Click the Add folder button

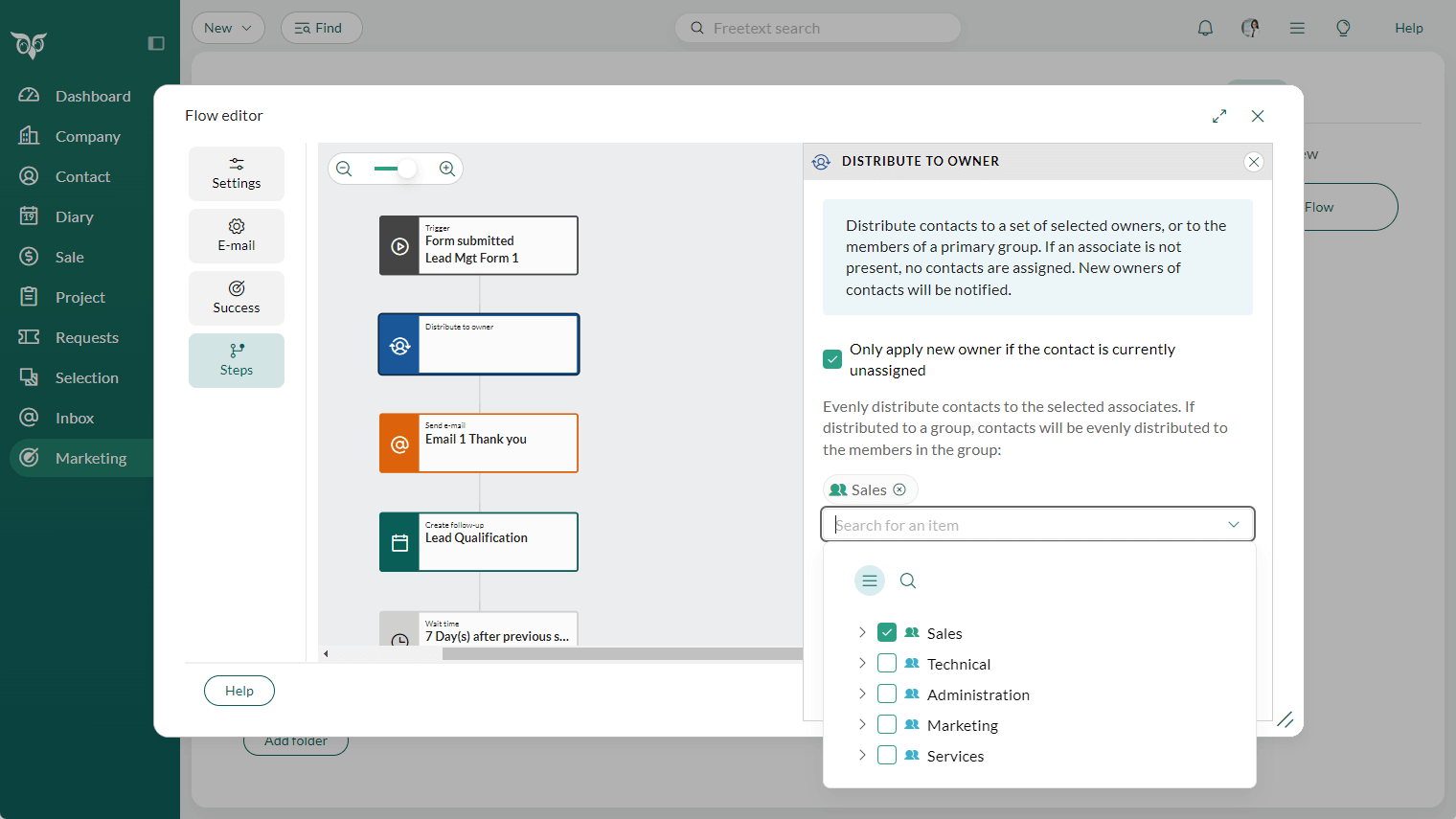(x=295, y=740)
